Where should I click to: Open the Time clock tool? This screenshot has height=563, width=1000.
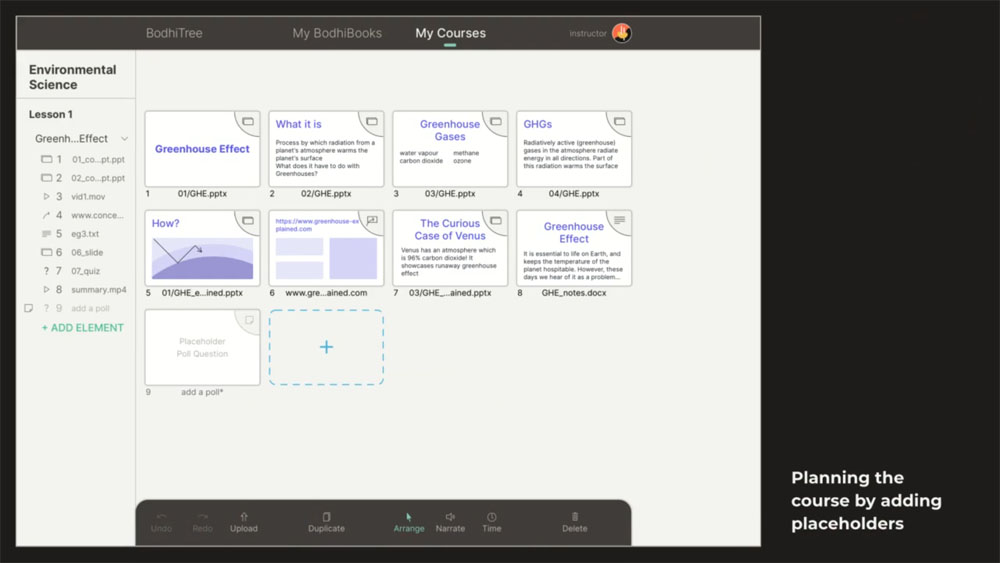[492, 517]
